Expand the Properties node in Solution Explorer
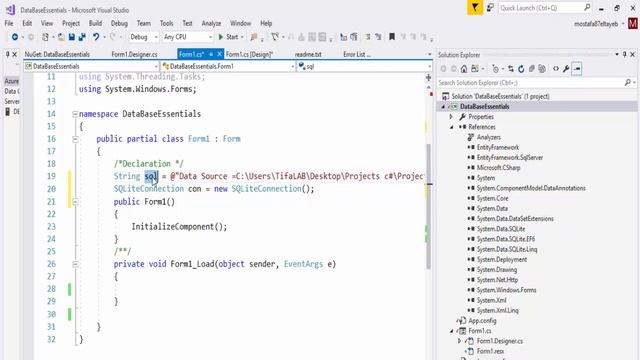640x360 pixels. (x=451, y=117)
